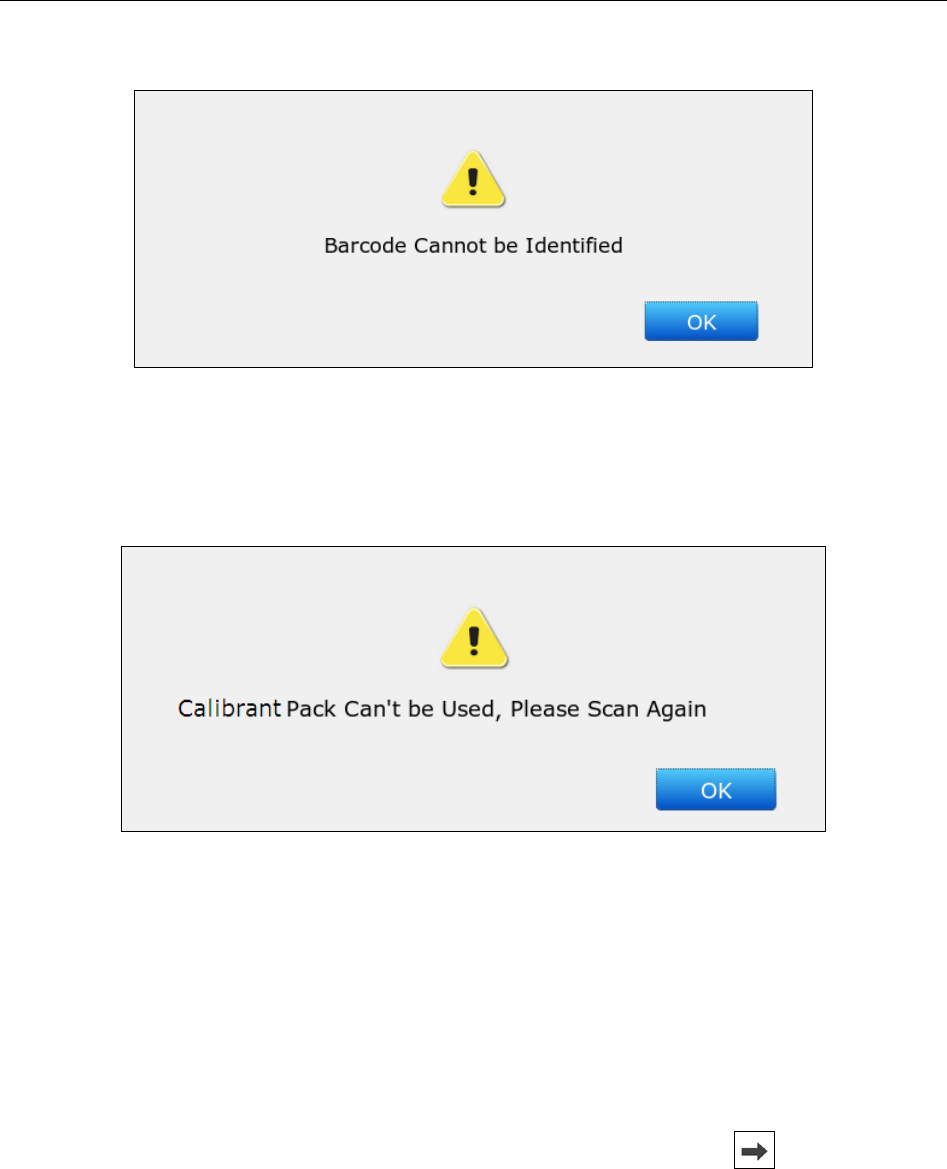Click OK in the Calibrant Pack warning dialog
Viewport: 947px width, 1169px height.
point(716,790)
